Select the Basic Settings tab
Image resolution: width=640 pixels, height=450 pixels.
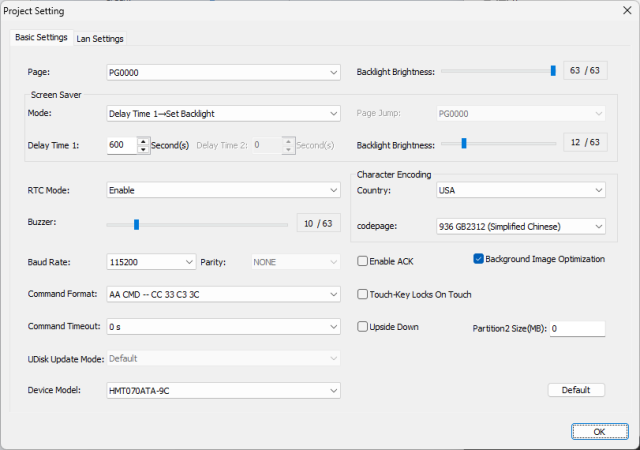coord(42,38)
